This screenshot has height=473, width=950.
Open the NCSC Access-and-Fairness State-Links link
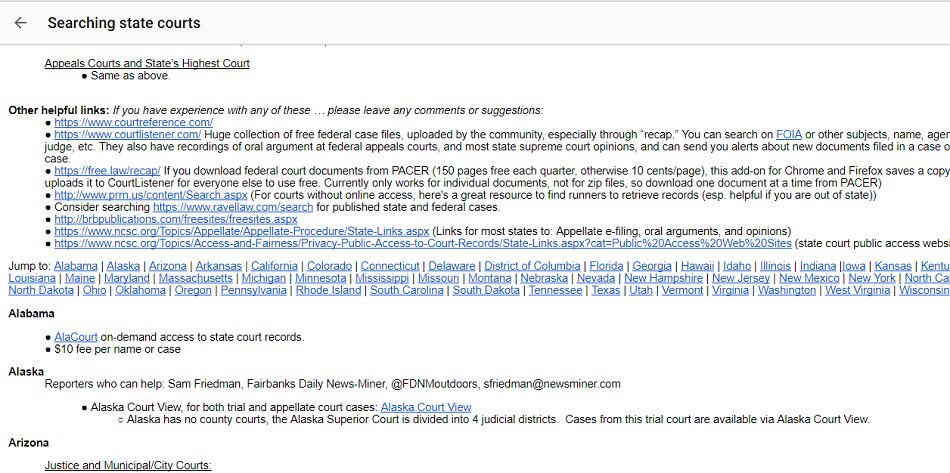click(423, 243)
